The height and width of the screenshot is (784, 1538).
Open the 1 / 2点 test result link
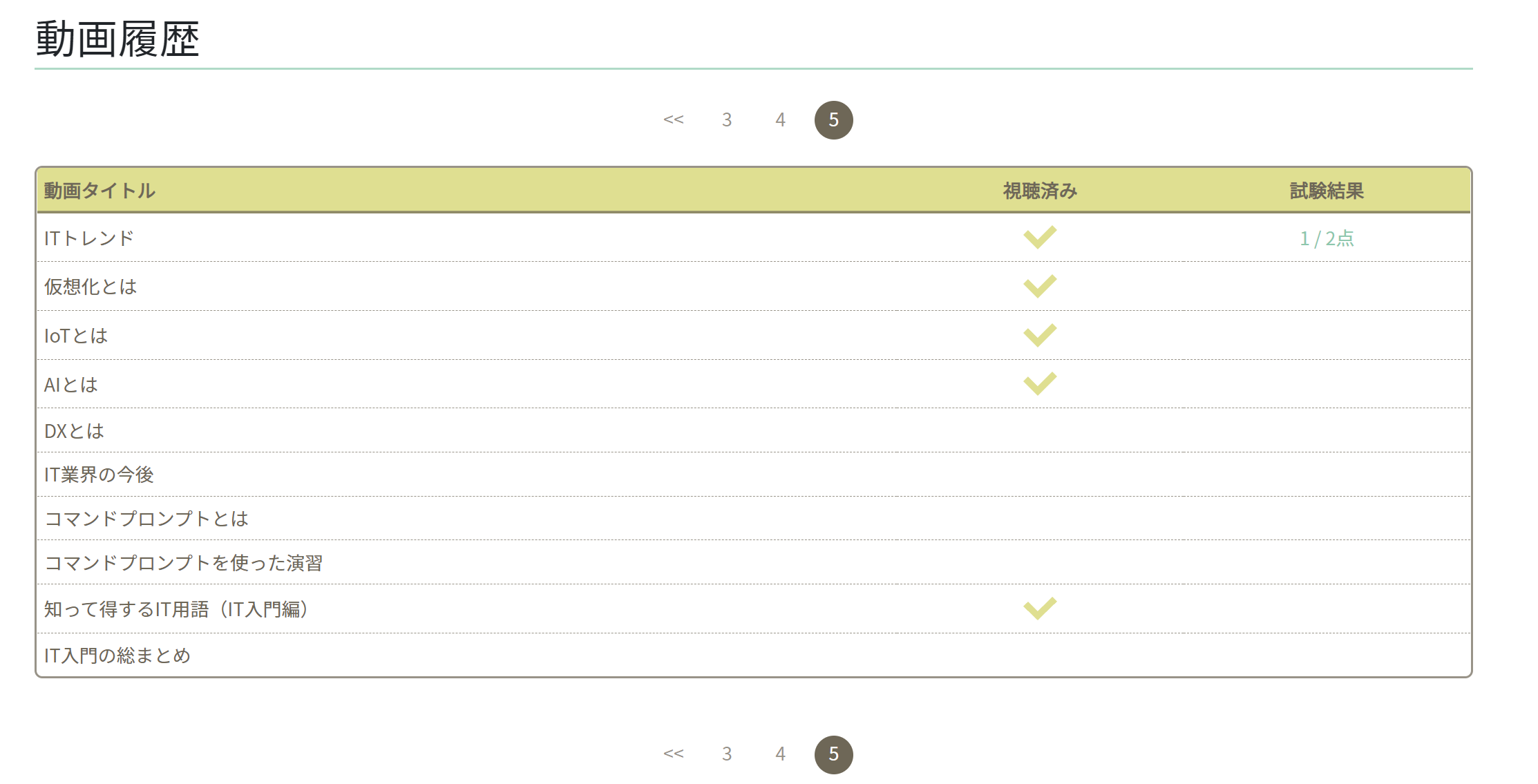click(1326, 238)
